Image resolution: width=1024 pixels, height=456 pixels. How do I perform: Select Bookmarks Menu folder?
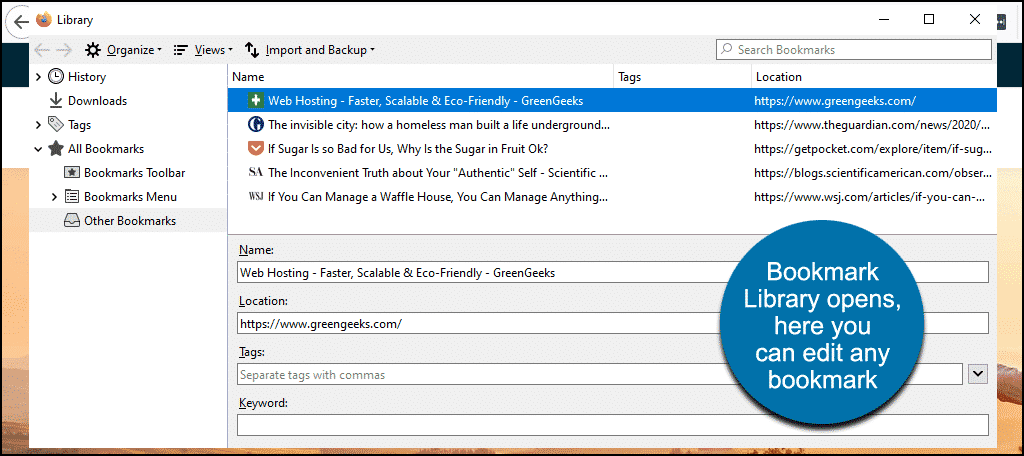(130, 197)
